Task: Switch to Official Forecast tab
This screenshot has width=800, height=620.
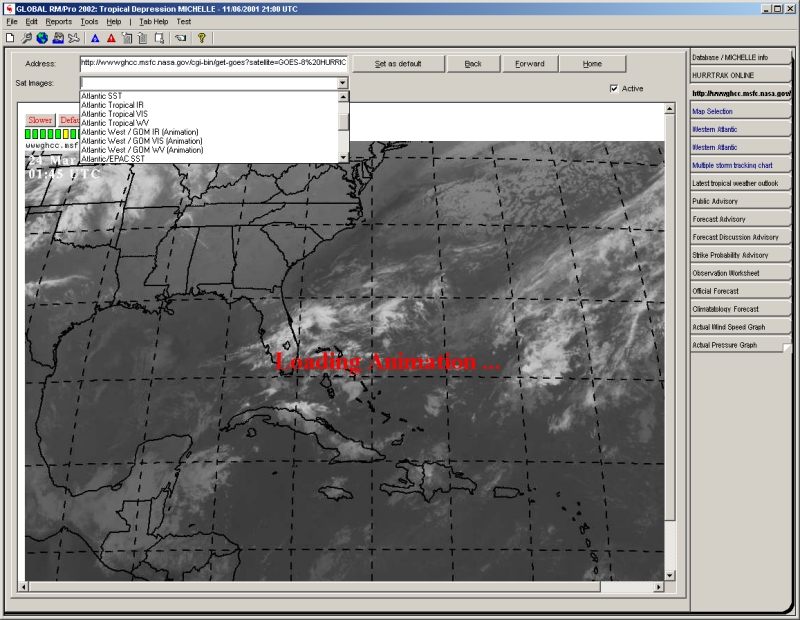Action: 740,291
